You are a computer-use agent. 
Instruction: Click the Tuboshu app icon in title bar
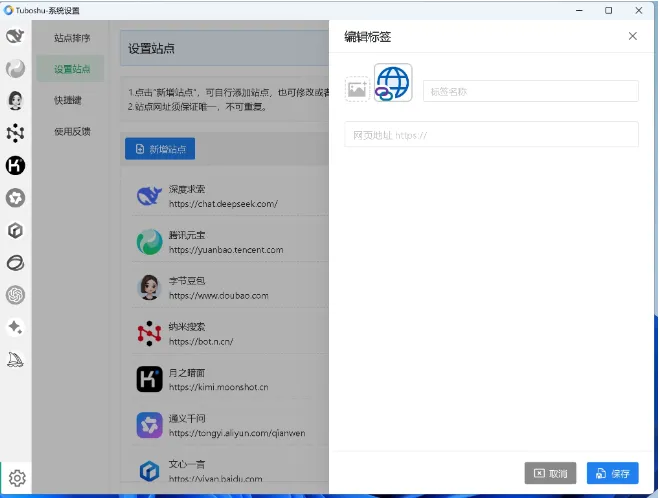coord(8,10)
